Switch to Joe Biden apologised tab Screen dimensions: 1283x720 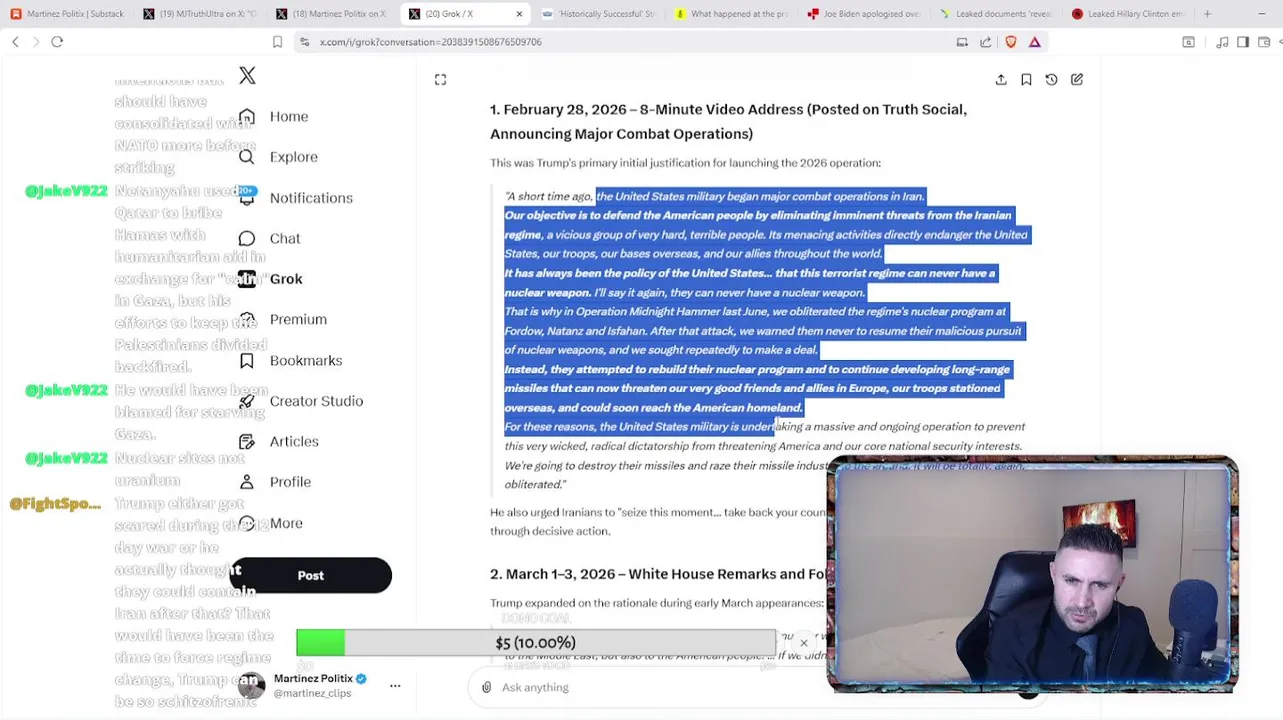point(864,14)
